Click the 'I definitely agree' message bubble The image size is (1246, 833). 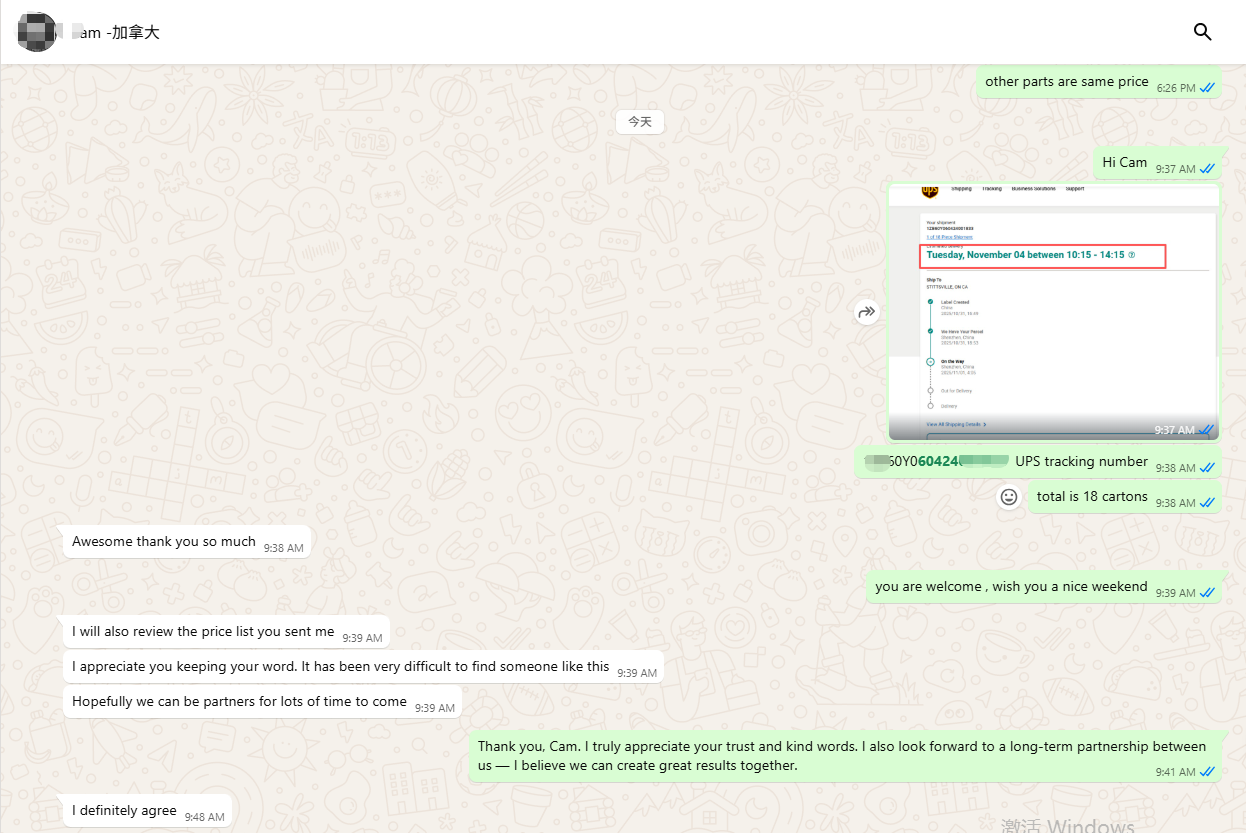(x=124, y=811)
